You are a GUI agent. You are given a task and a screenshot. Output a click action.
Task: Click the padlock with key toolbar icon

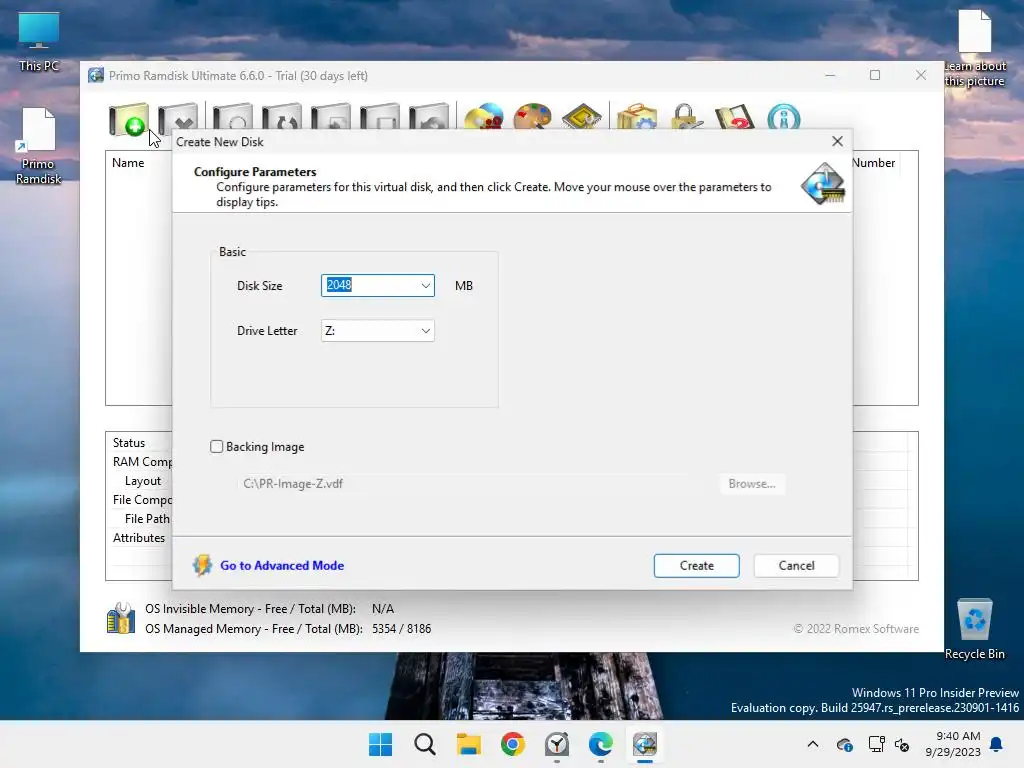click(x=686, y=117)
